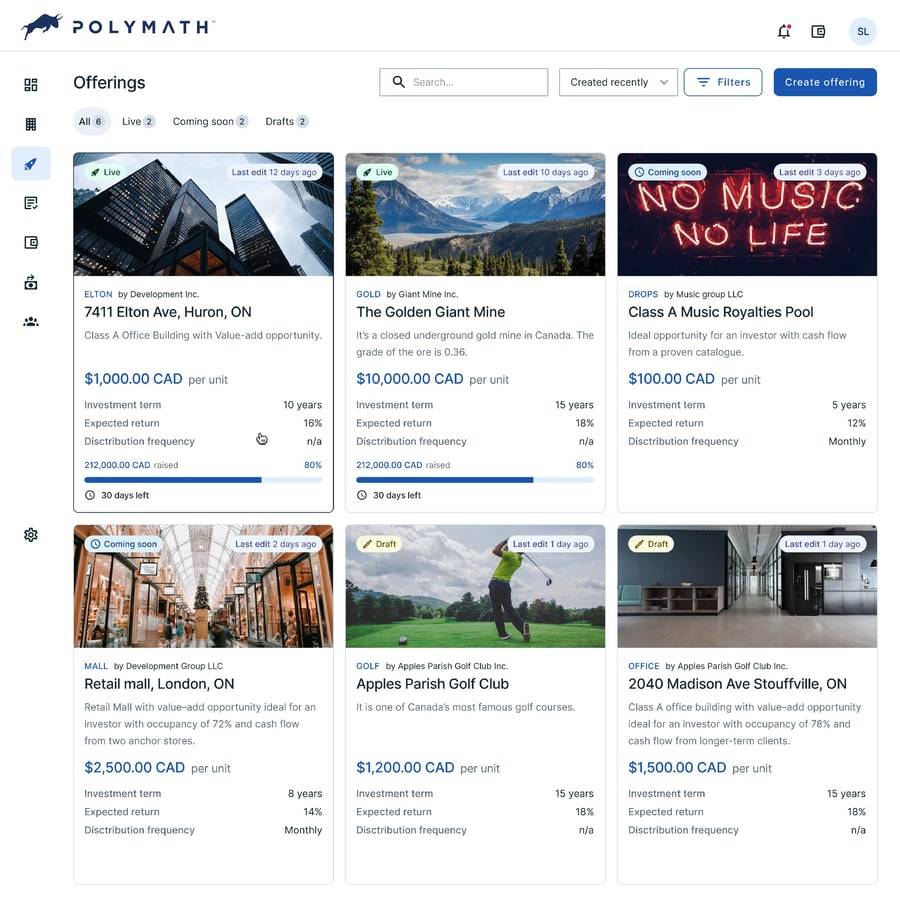
Task: Expand the Created recently sort dropdown
Action: [618, 82]
